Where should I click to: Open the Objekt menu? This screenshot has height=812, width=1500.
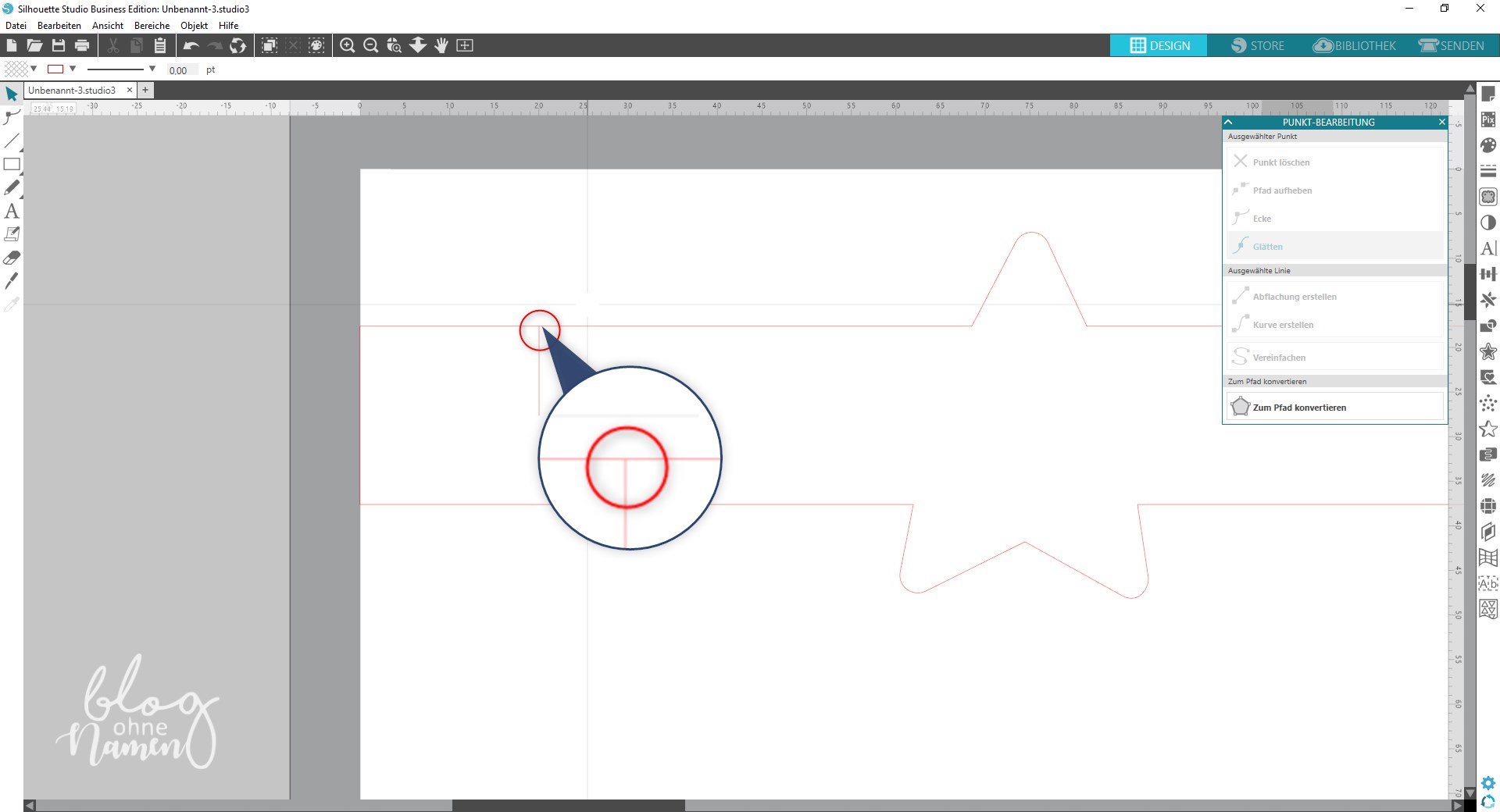[x=194, y=26]
